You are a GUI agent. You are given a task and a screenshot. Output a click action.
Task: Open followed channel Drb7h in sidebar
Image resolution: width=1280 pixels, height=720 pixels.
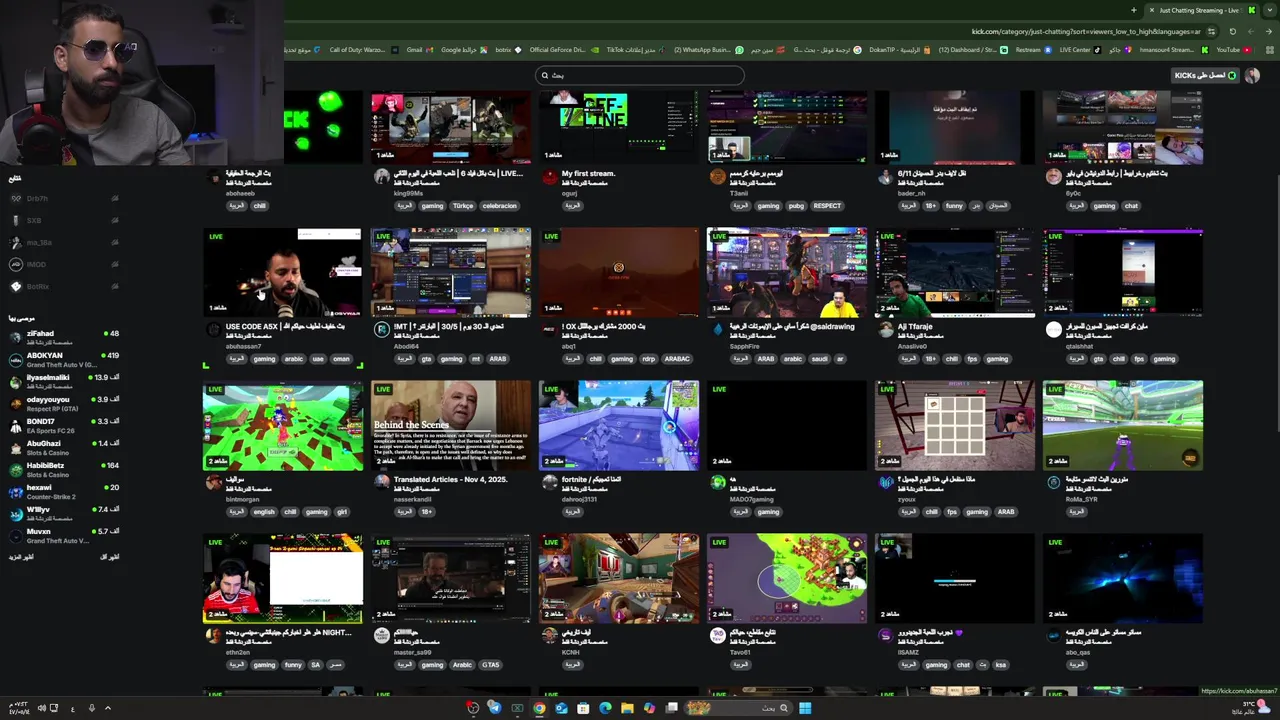(65, 198)
